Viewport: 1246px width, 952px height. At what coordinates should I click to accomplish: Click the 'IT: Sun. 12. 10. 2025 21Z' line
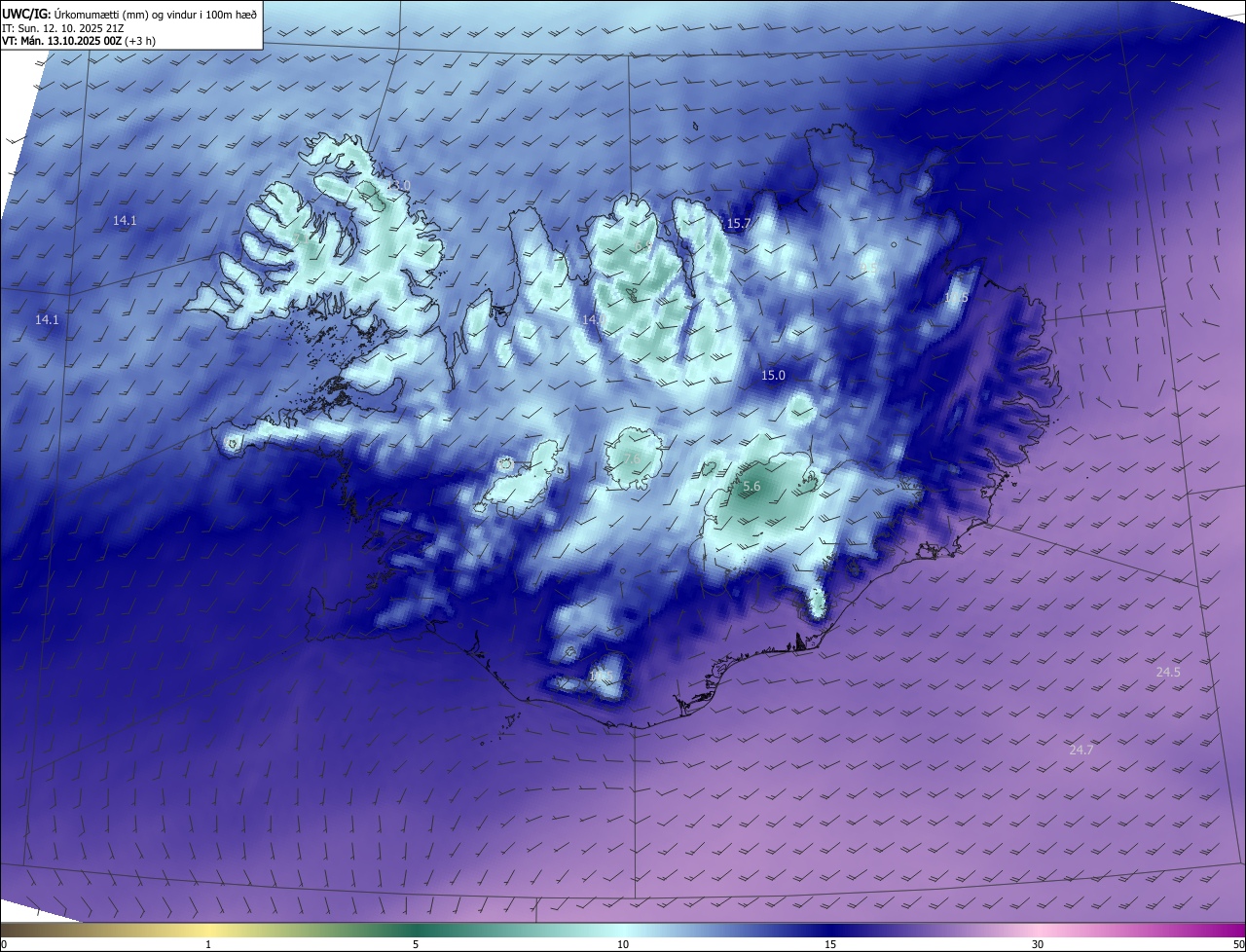click(62, 28)
